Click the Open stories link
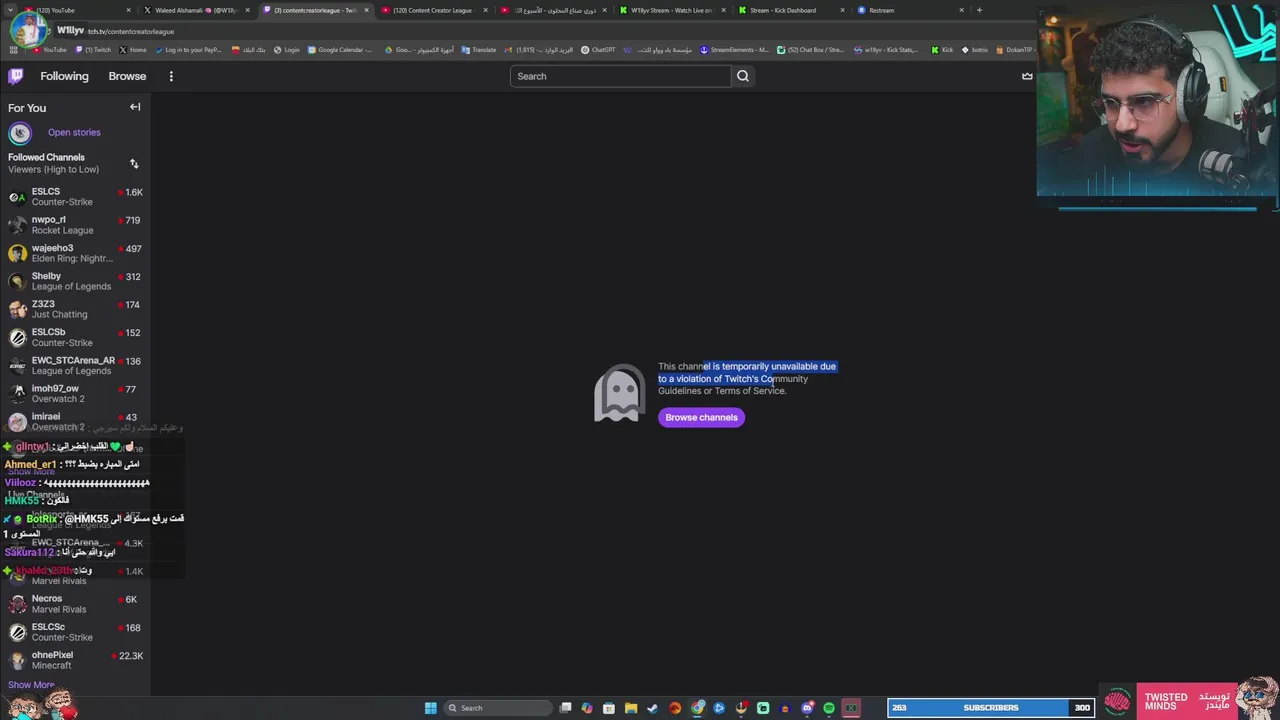The height and width of the screenshot is (720, 1280). tap(74, 132)
